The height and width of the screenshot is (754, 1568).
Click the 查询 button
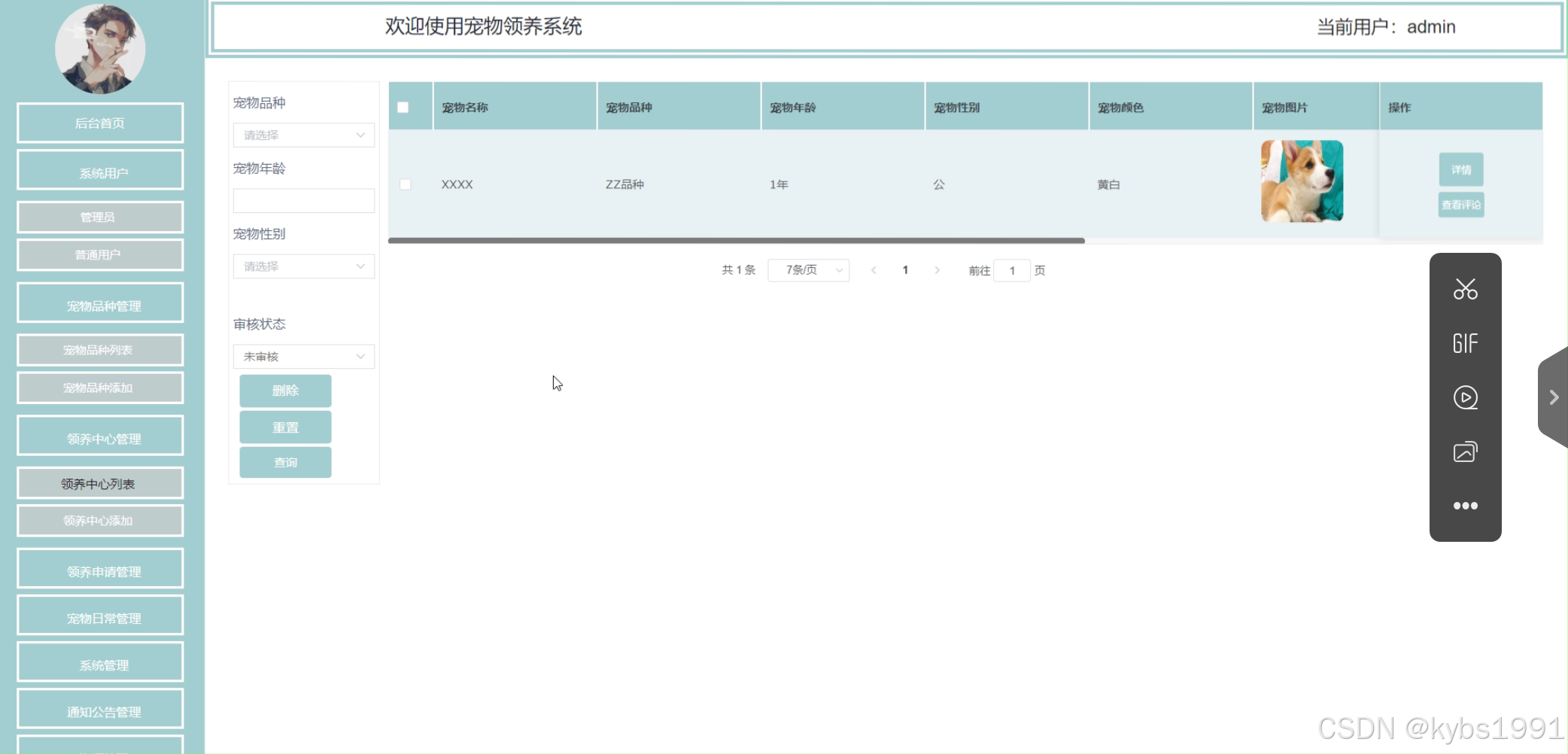point(285,462)
